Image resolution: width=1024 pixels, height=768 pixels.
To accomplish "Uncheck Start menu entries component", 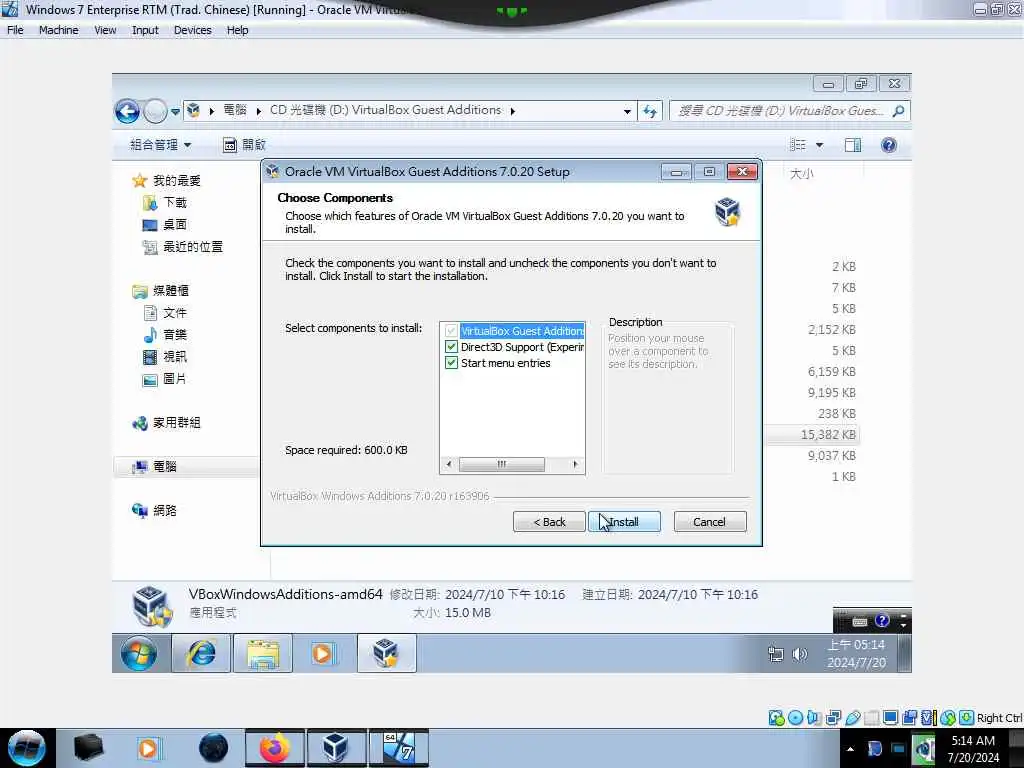I will 451,362.
